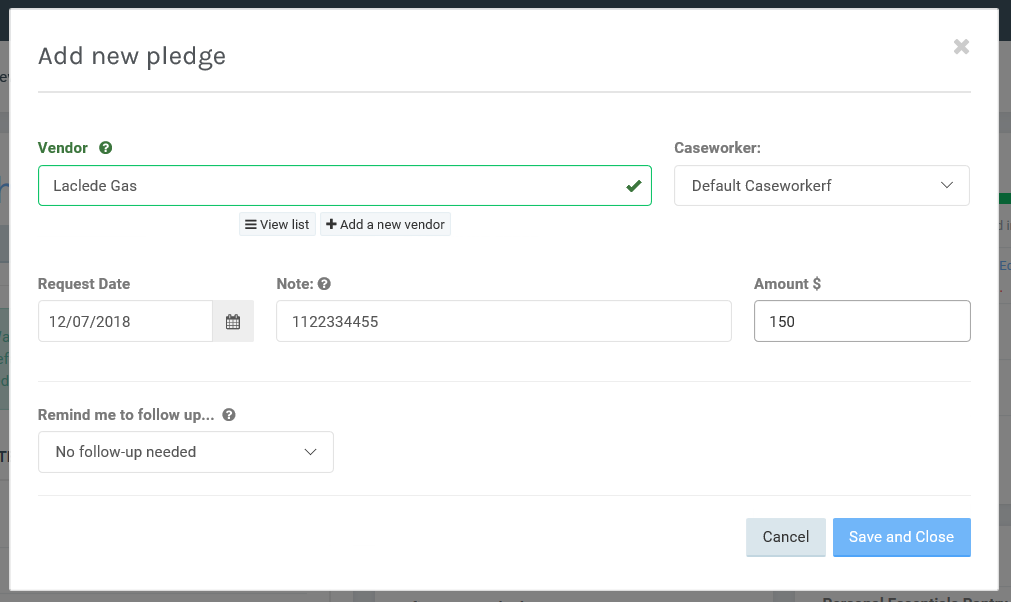The width and height of the screenshot is (1011, 602).
Task: Click the green checkmark in Vendor field
Action: [633, 186]
